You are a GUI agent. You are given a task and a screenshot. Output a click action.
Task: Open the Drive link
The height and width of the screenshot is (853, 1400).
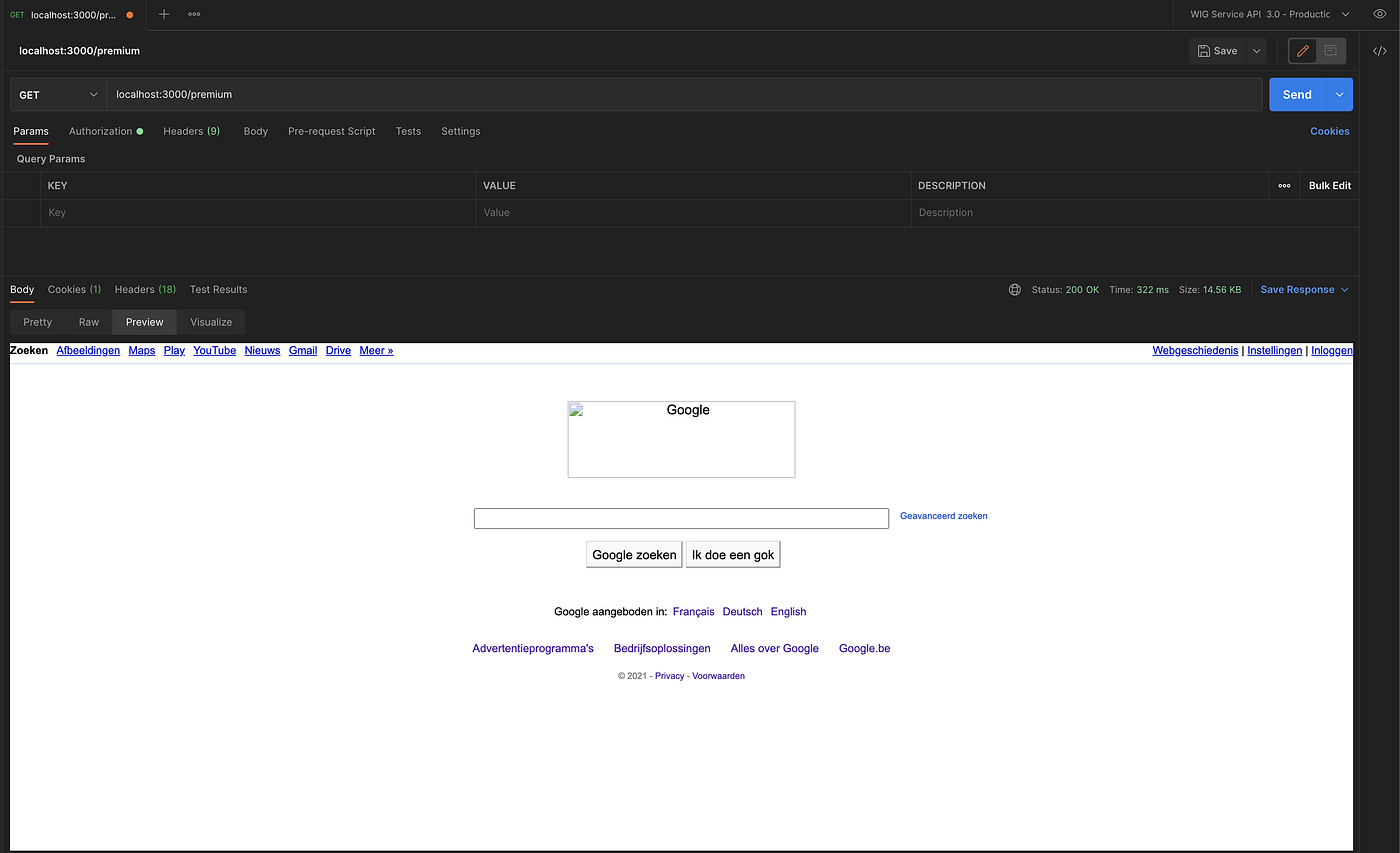[x=338, y=351]
